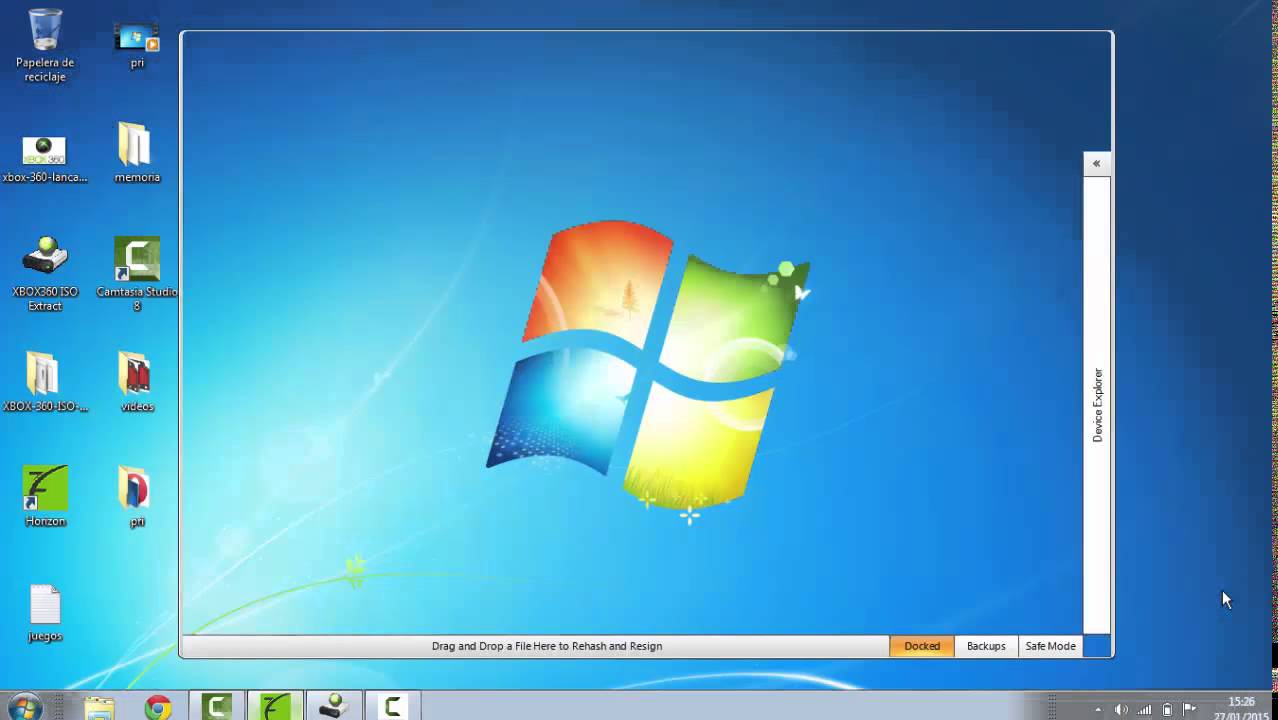
Task: Open the Backups button
Action: coord(986,646)
